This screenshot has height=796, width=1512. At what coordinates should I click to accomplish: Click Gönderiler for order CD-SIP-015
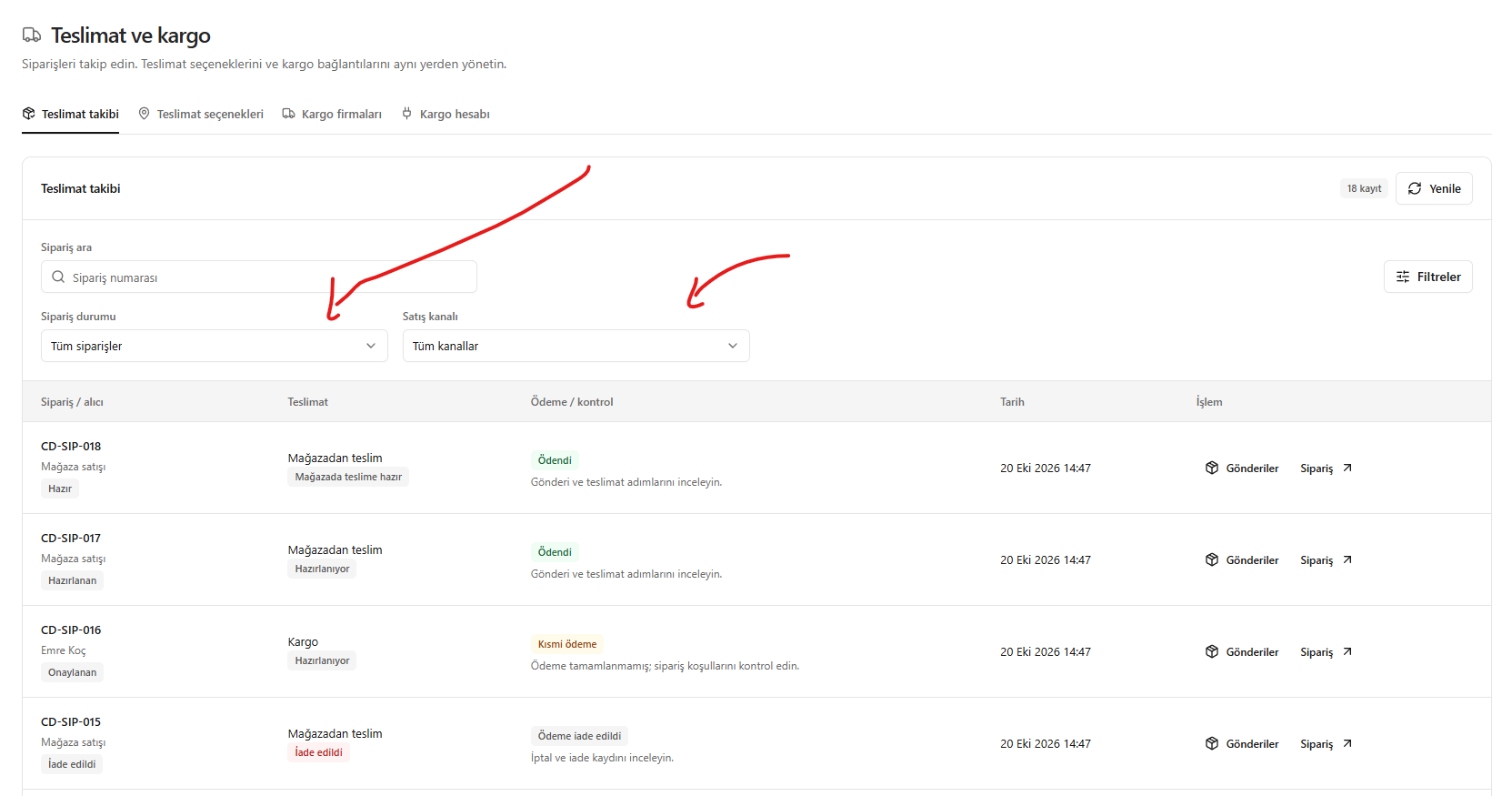click(x=1242, y=743)
